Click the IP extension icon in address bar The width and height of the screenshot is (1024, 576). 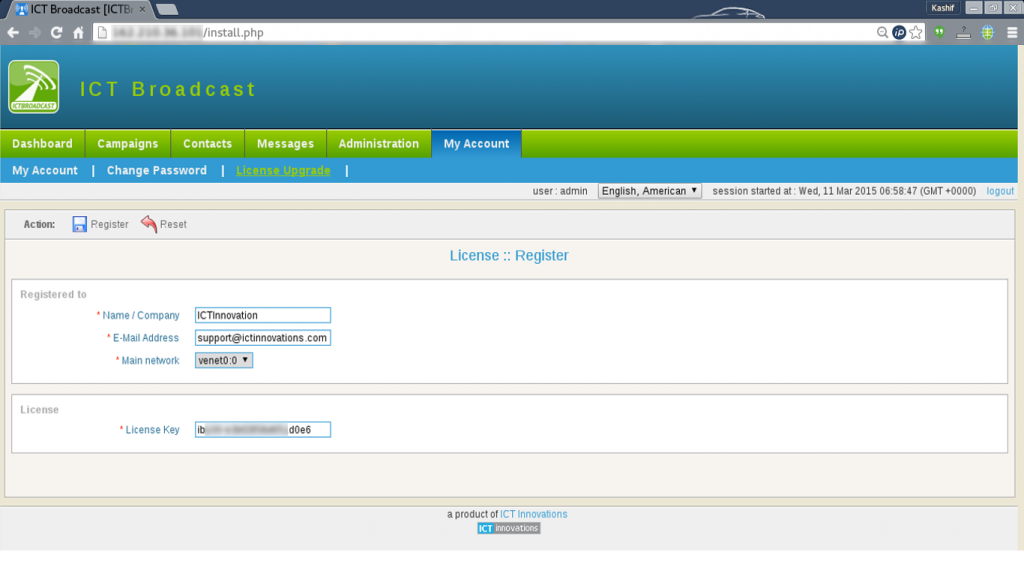click(x=899, y=33)
